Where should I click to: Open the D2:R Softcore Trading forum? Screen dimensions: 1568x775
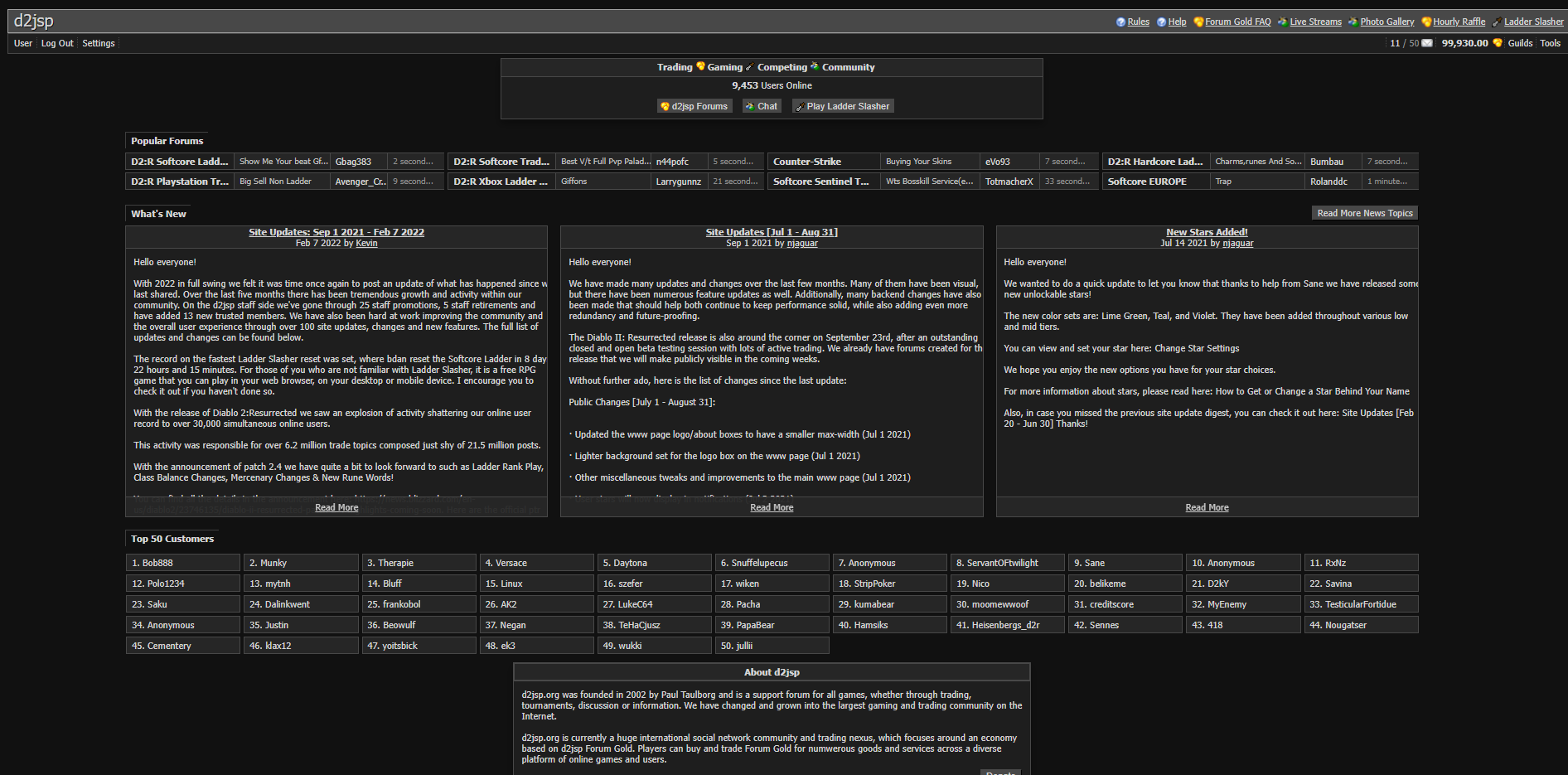click(501, 161)
